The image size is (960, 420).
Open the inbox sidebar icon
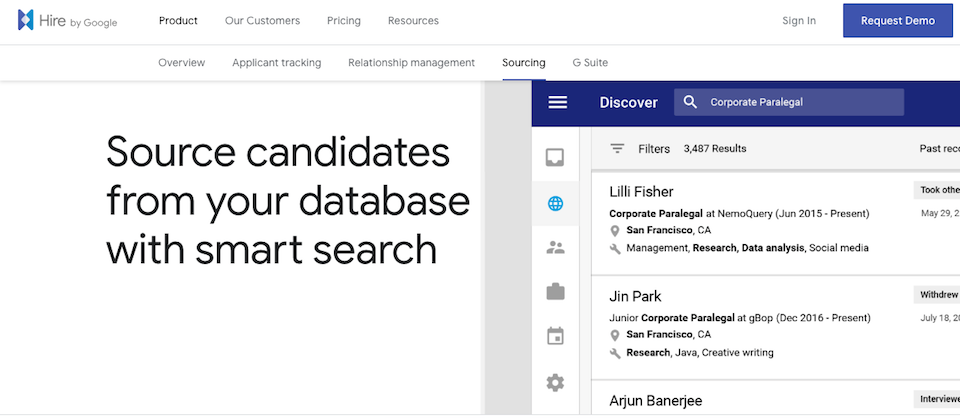(555, 158)
